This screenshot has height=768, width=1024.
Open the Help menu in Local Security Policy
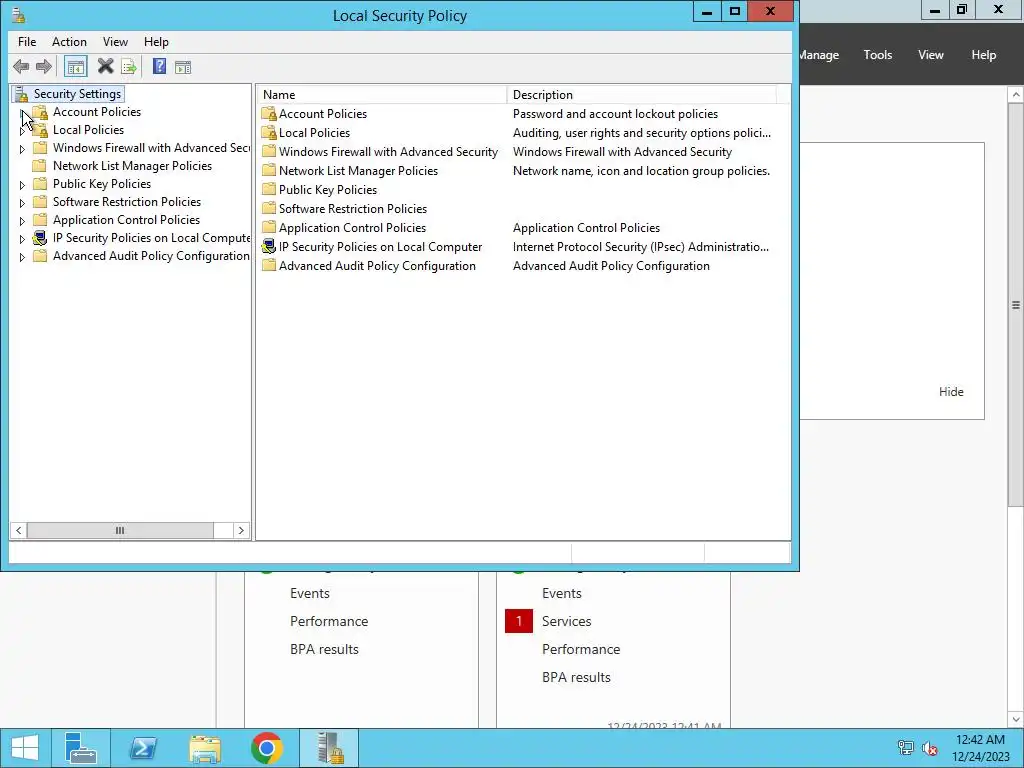156,42
